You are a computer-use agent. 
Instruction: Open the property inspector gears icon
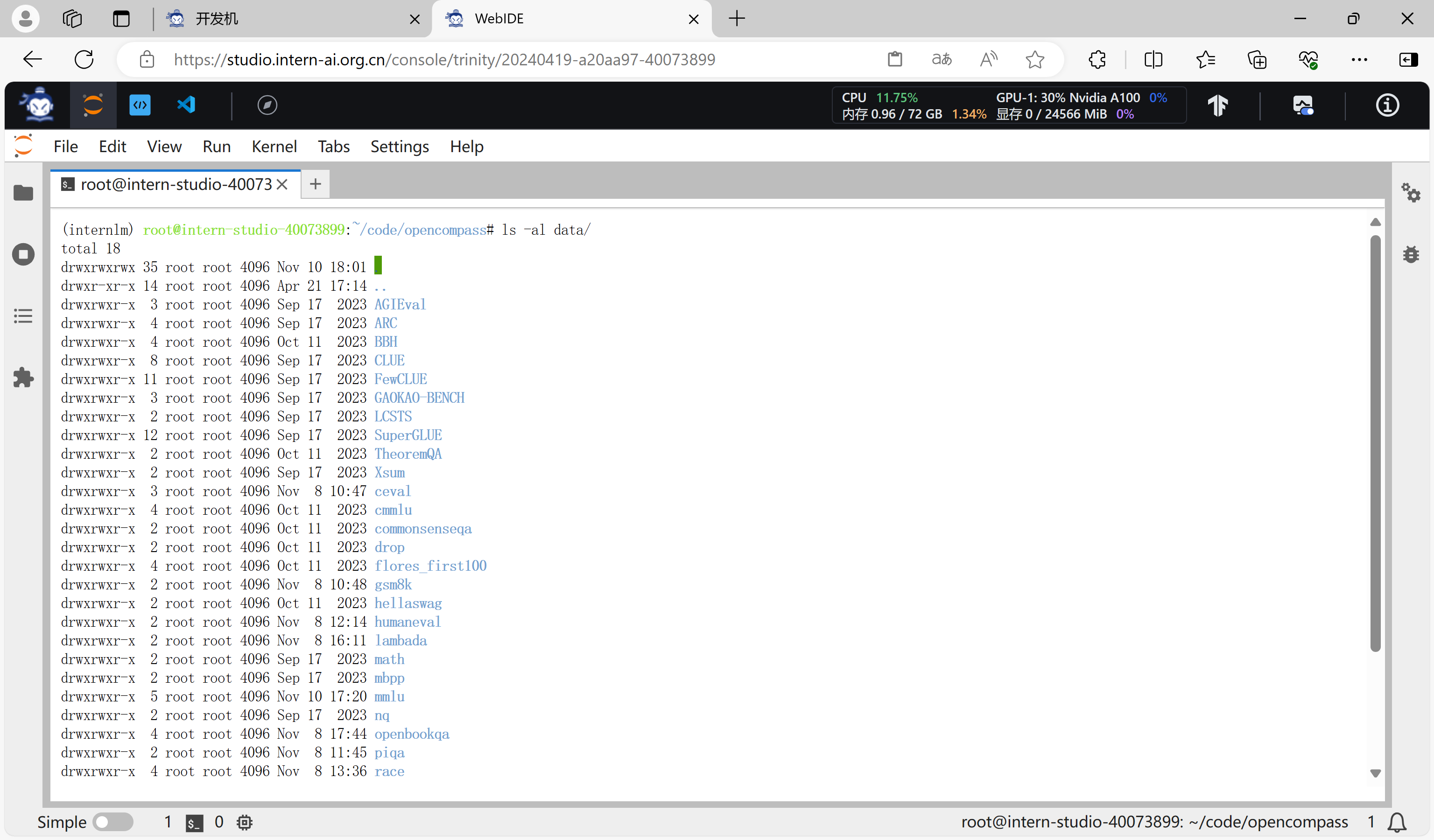pos(1411,193)
